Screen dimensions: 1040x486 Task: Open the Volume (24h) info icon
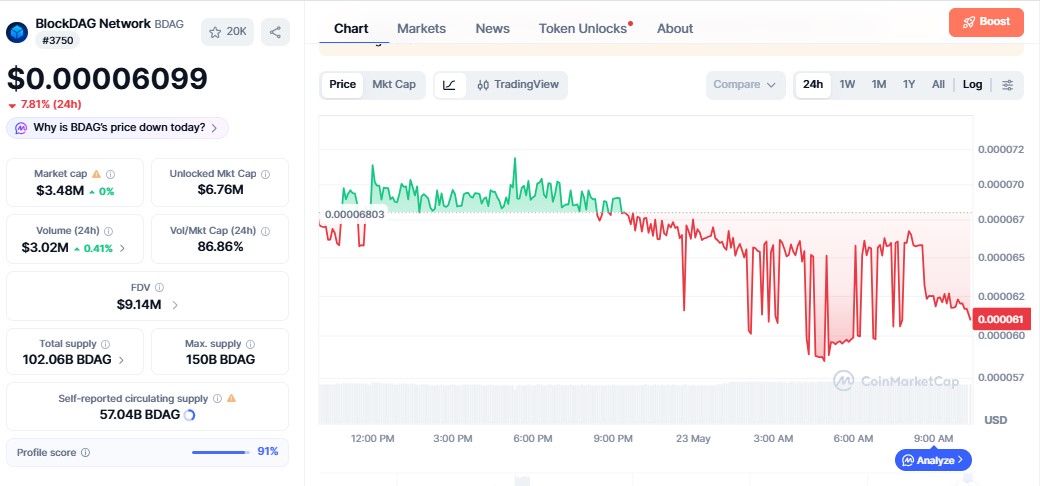pos(108,231)
